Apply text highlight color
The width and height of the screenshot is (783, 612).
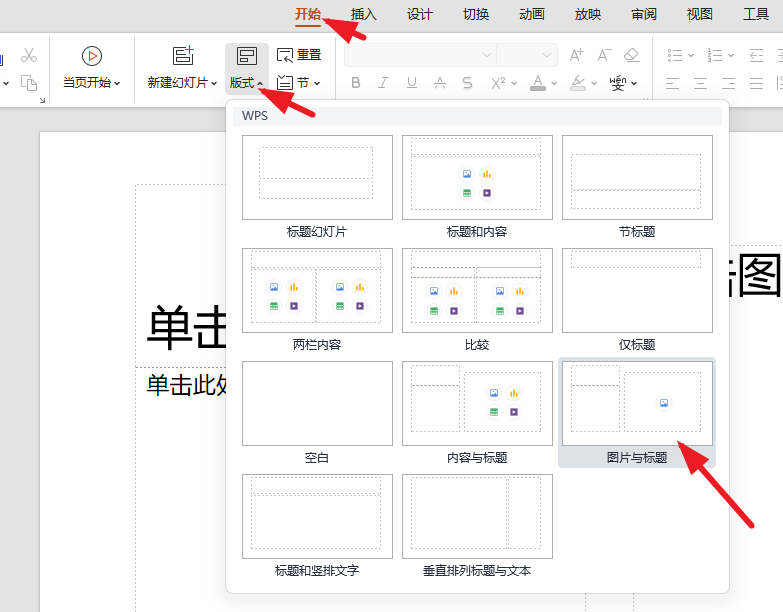point(578,83)
